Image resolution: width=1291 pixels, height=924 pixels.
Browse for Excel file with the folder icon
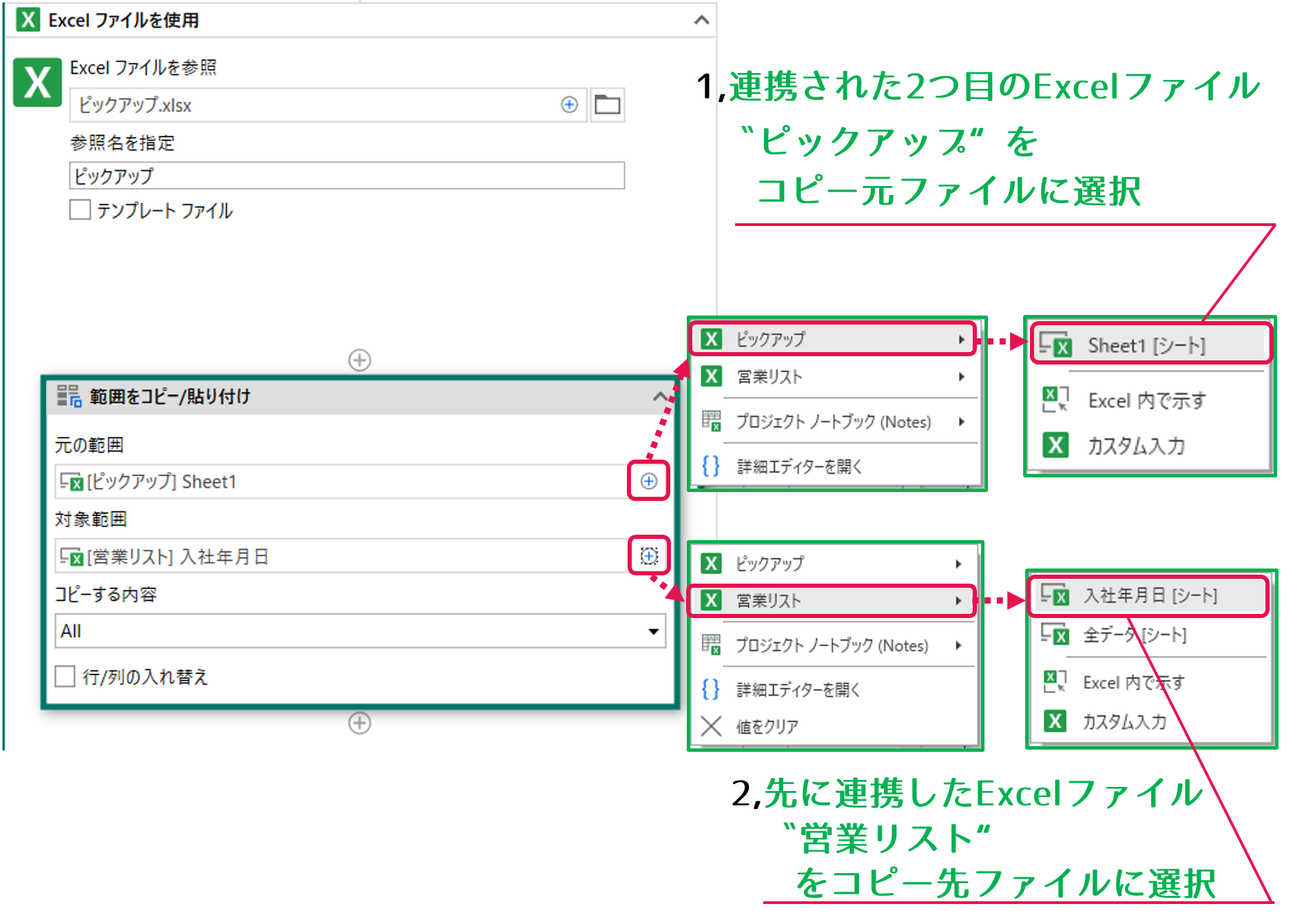tap(608, 105)
